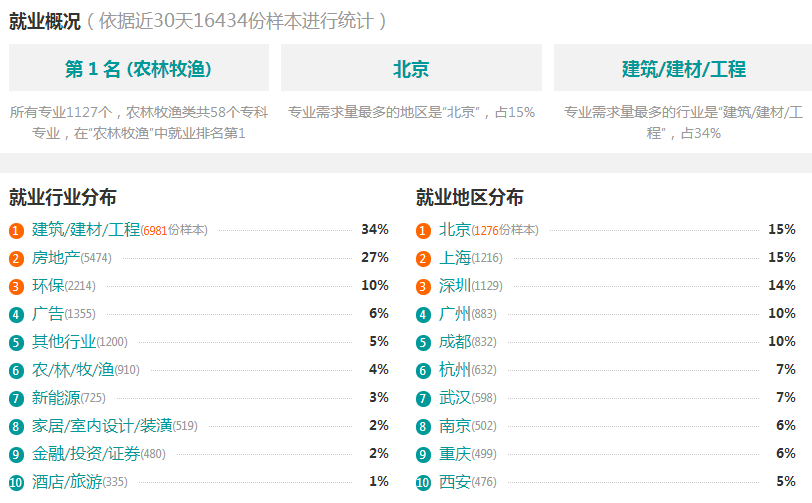Click teal rank 10 badge beside 酒店/旅游

point(16,482)
